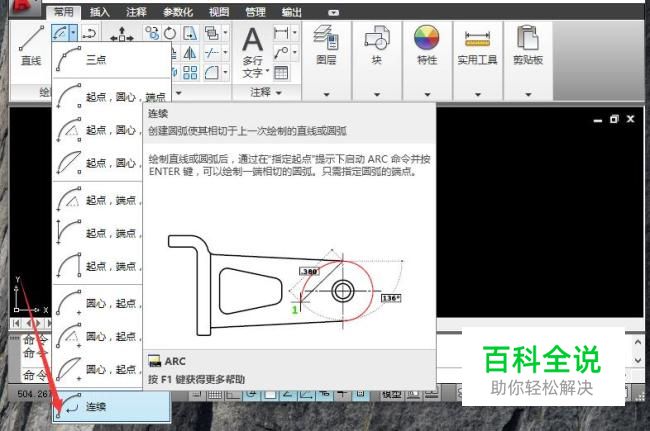650x431 pixels.
Task: Switch to the 注释 ribbon tab
Action: (136, 12)
